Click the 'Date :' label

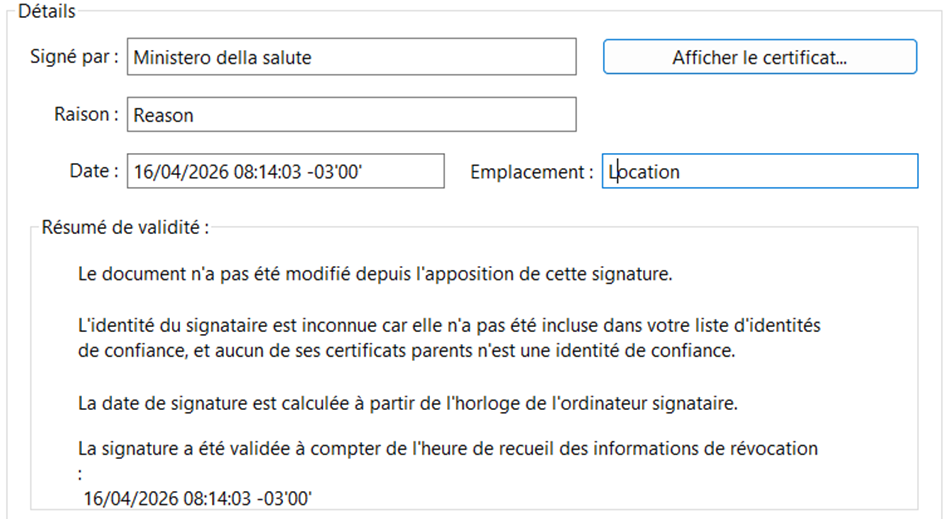[x=94, y=171]
